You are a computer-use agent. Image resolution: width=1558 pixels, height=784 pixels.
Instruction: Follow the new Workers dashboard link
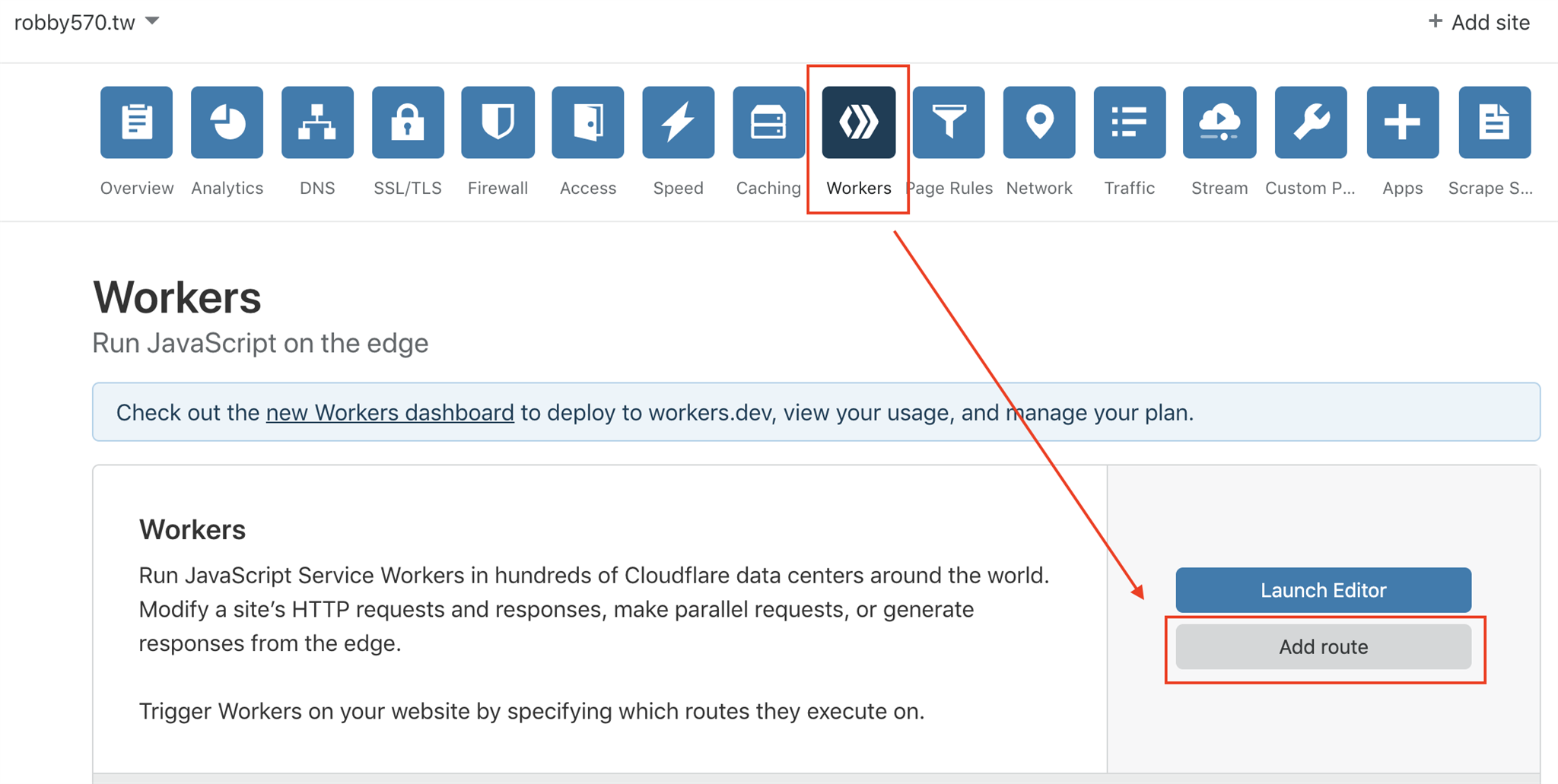390,412
